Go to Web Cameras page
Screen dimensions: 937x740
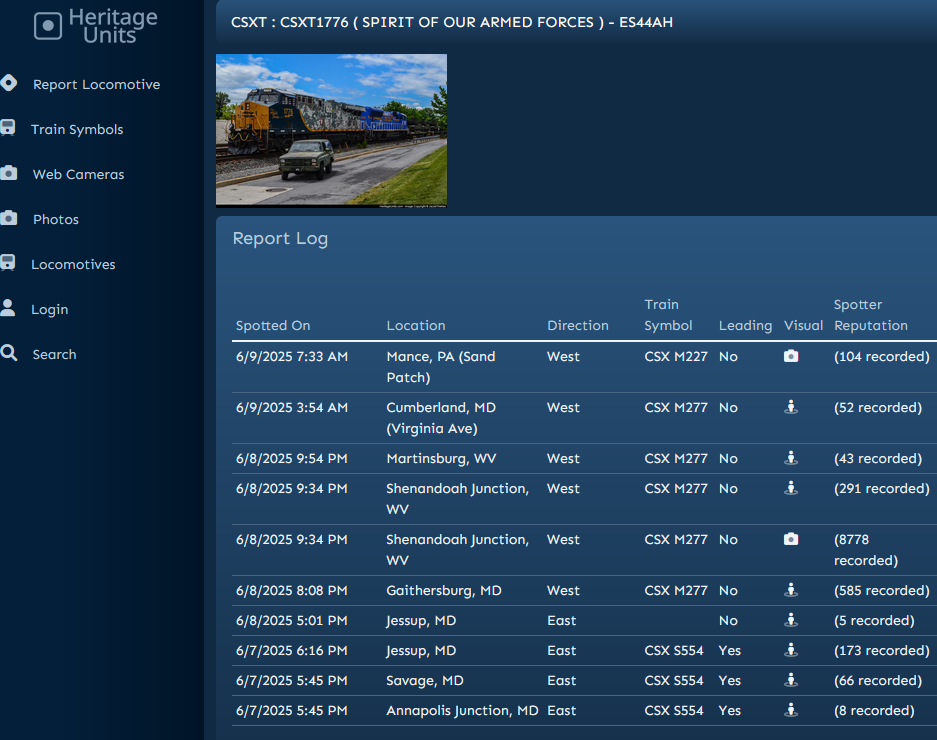pos(78,175)
